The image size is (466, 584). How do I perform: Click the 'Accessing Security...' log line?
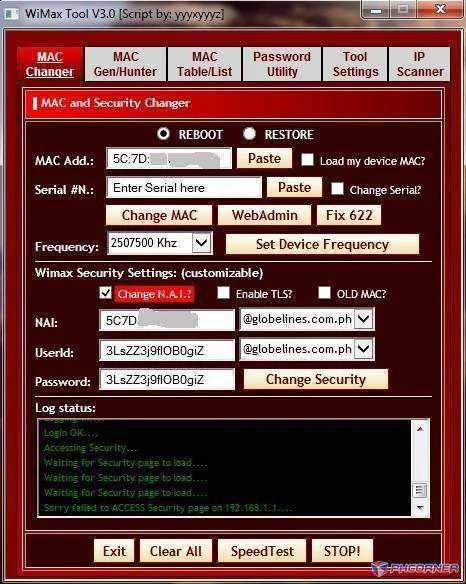pos(90,448)
